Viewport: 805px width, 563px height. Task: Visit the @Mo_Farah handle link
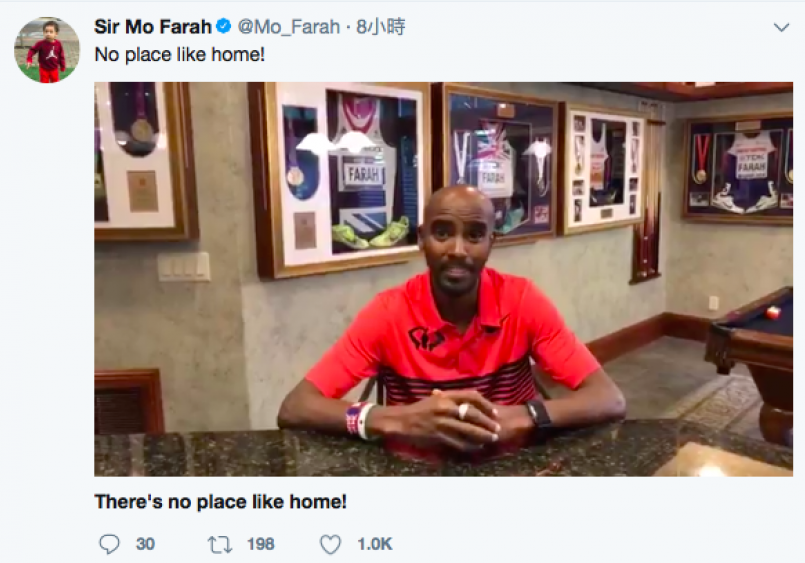pos(289,27)
